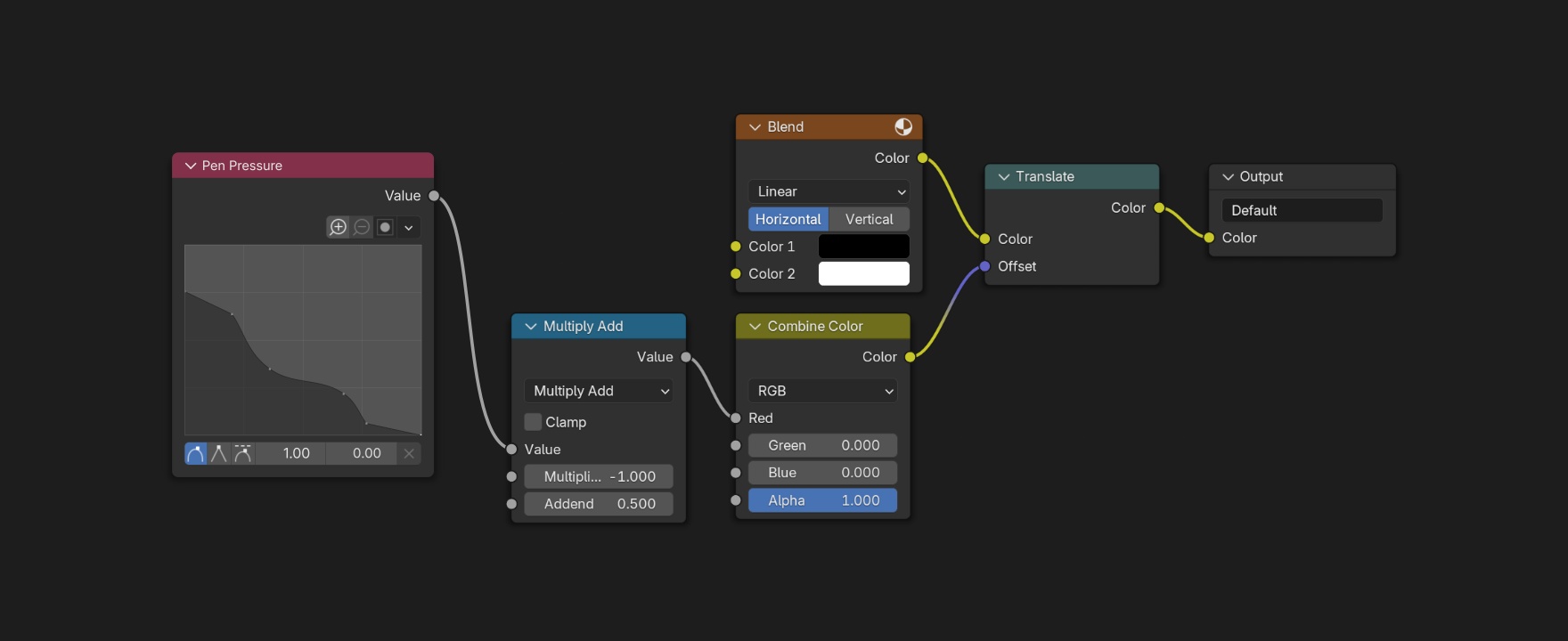Set curve handle to auto clamped
The image size is (1568, 641).
point(242,453)
